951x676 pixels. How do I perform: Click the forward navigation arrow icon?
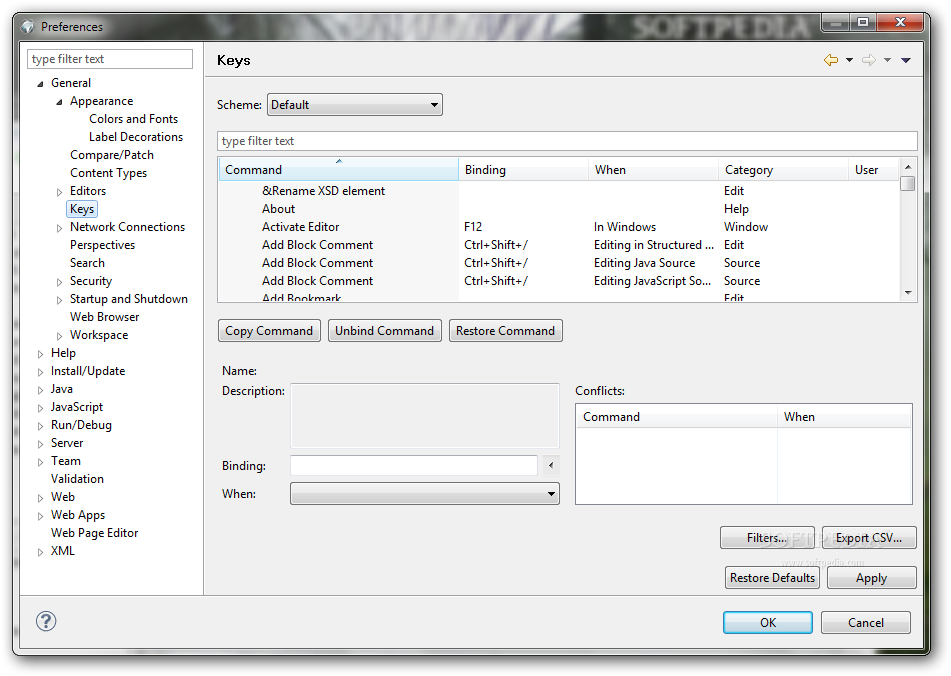[x=869, y=60]
